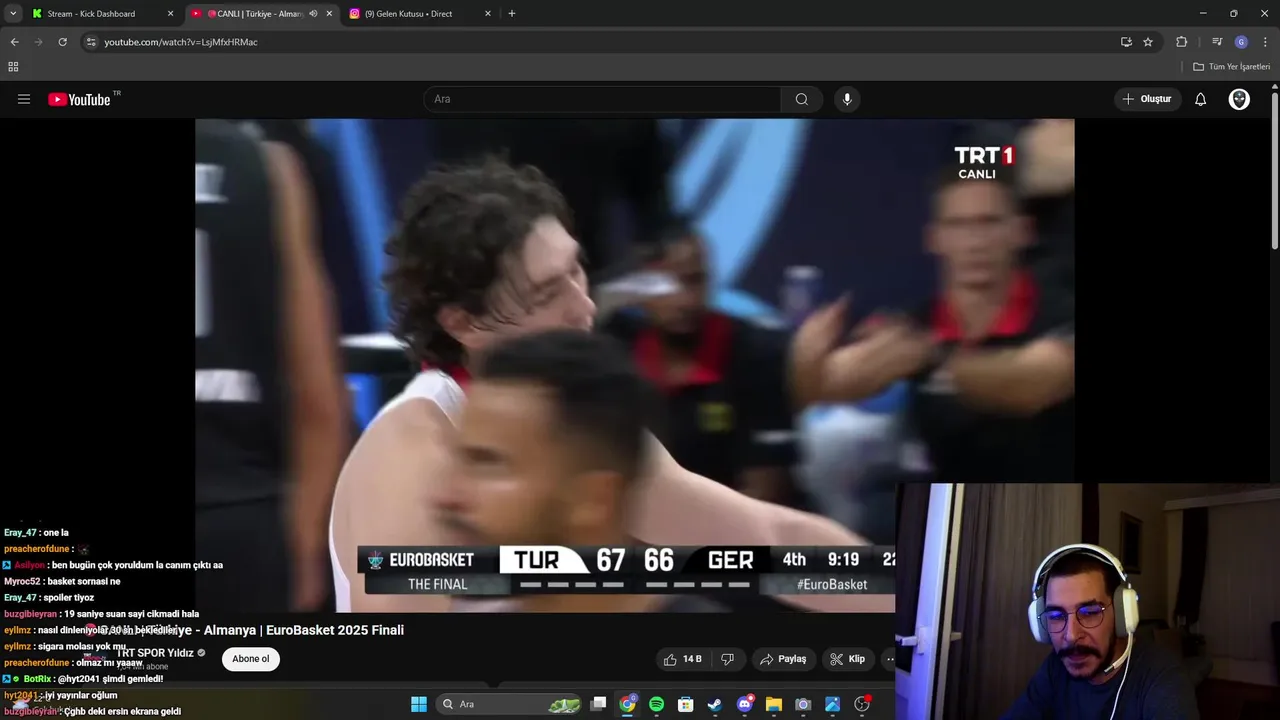The height and width of the screenshot is (720, 1280).
Task: Open the Chrome apps grid shortcut
Action: (x=13, y=67)
